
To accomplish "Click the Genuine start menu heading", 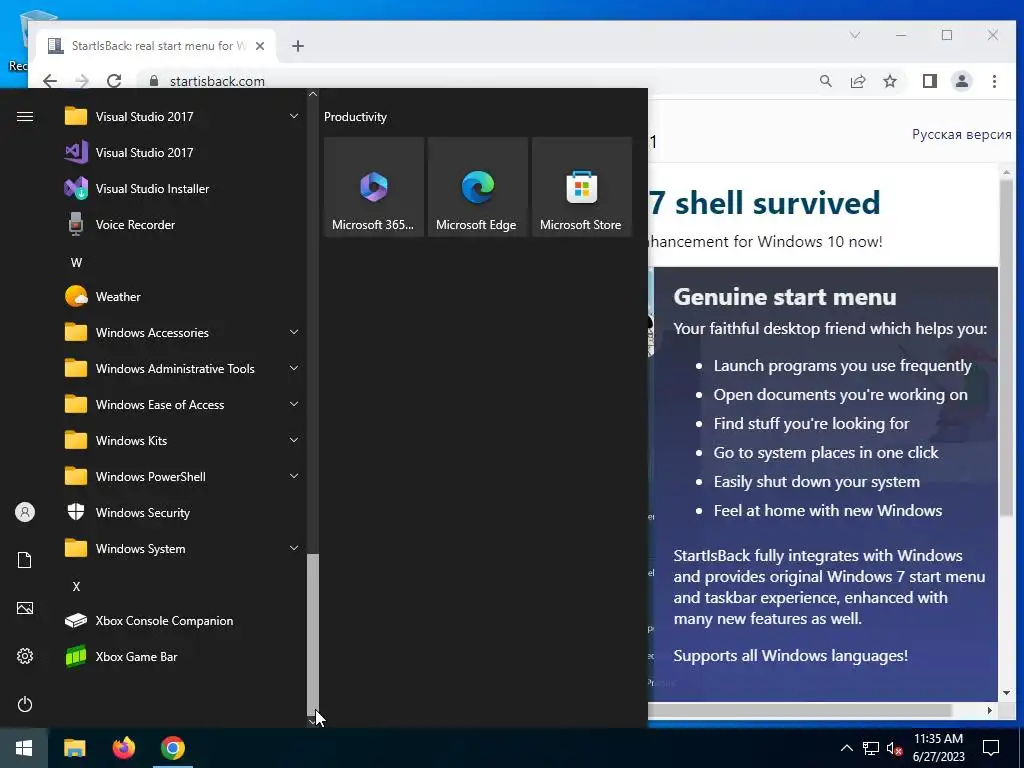I will click(784, 297).
